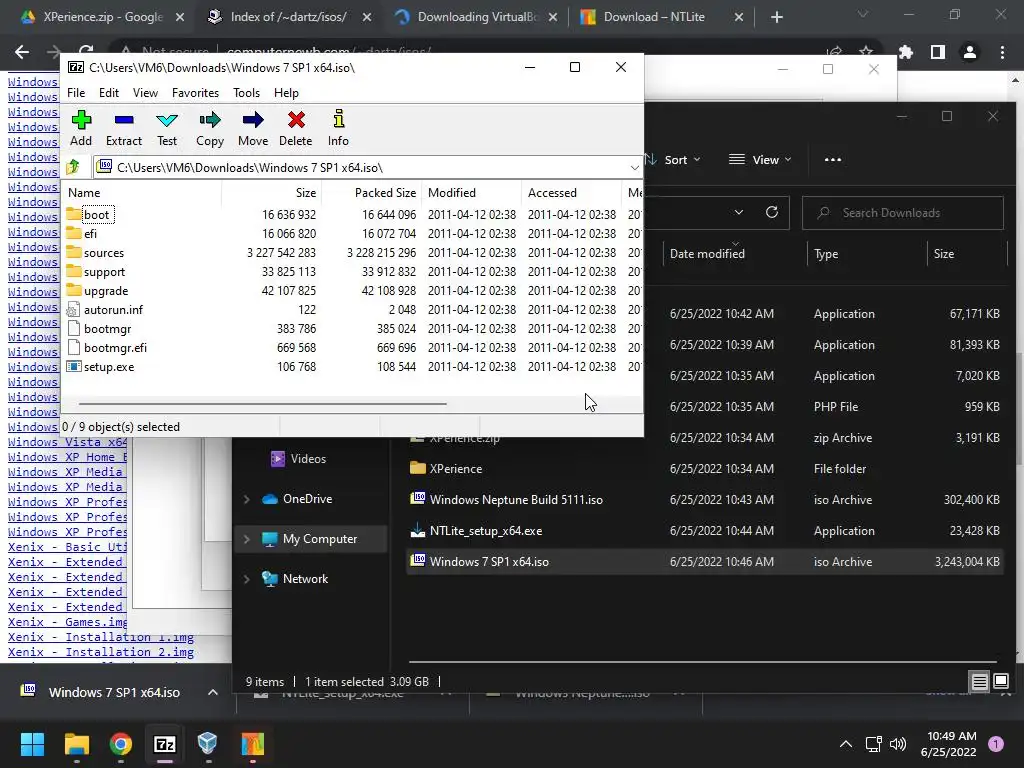Open Explorer address bar history dropdown
The image size is (1024, 768).
click(739, 212)
